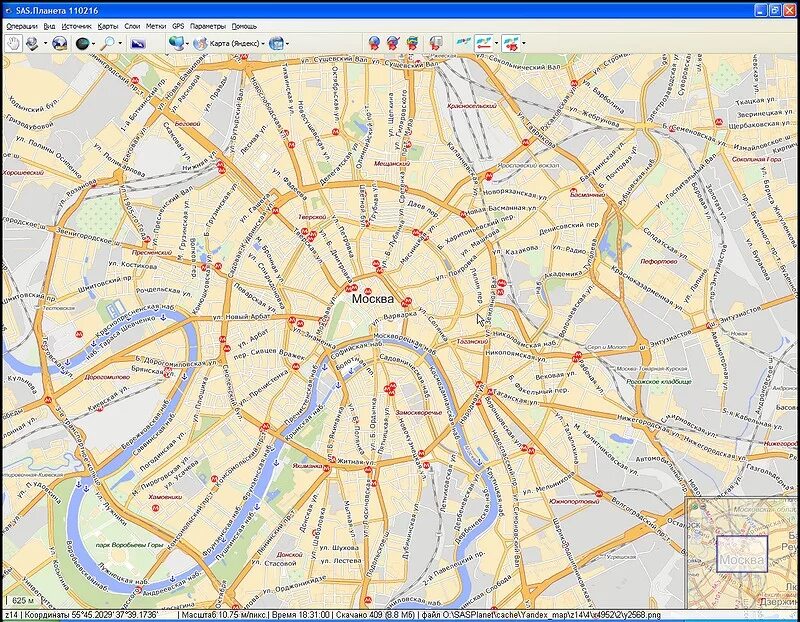Open the distance measuring tool

click(60, 43)
